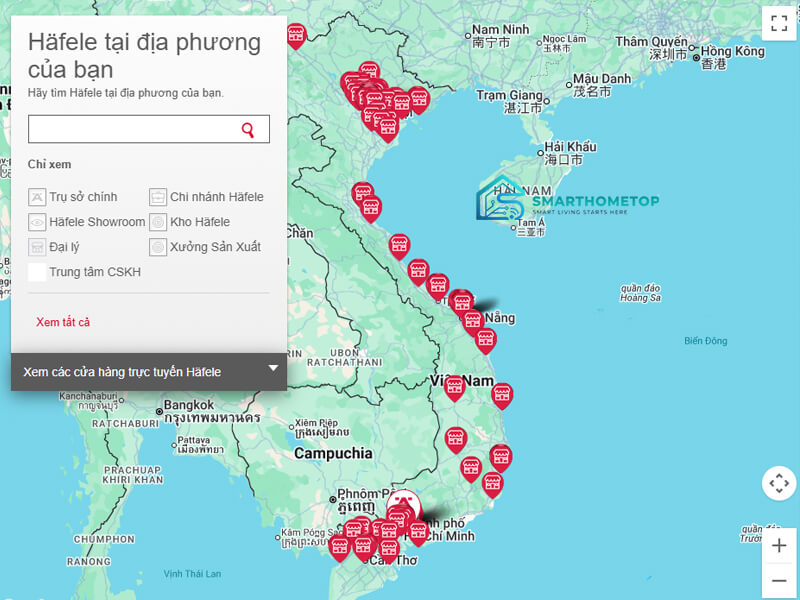
Task: Toggle the Xưởng Sản Xuất filter
Action: (x=158, y=247)
